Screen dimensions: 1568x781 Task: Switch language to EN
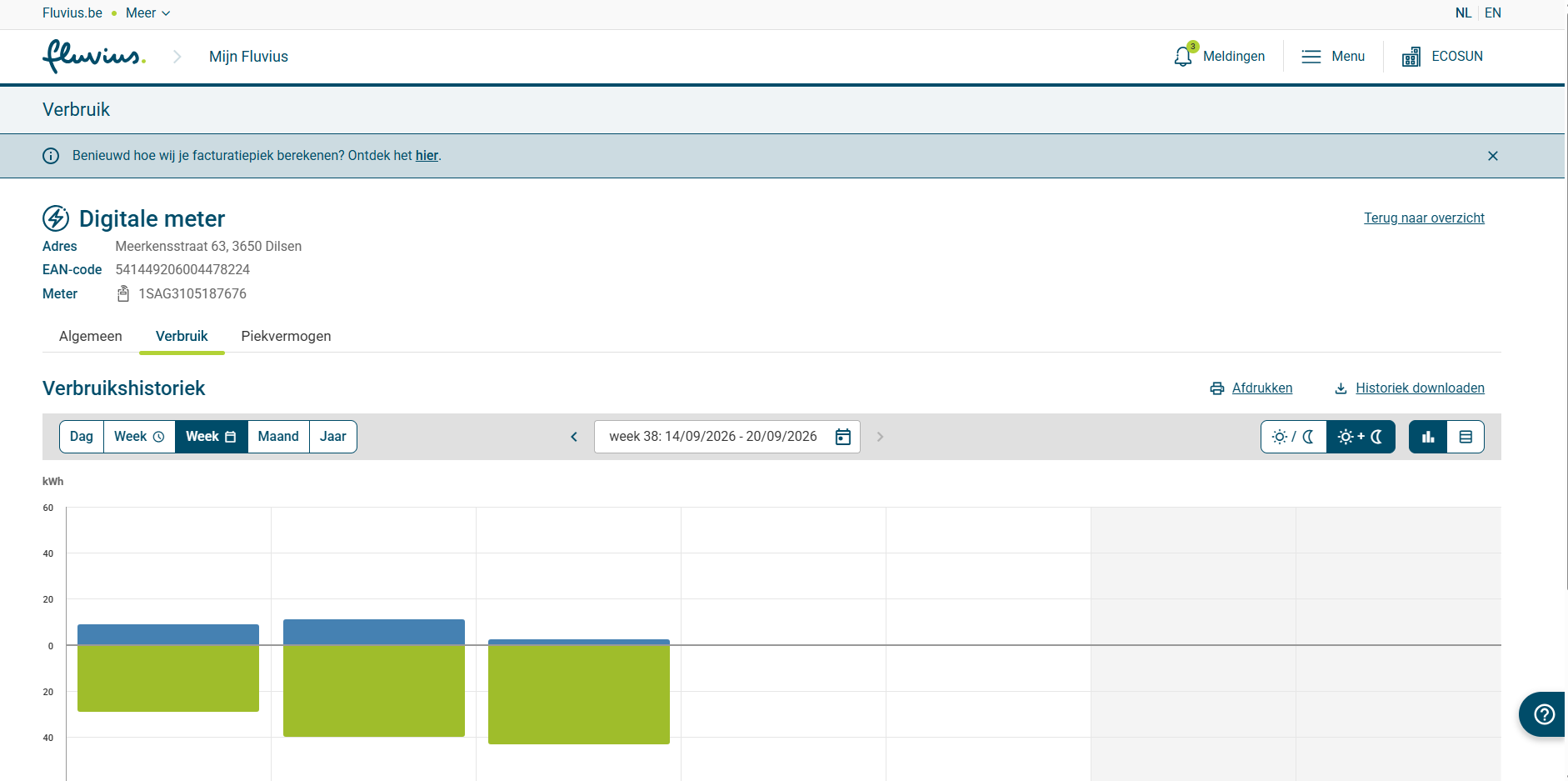click(1493, 13)
